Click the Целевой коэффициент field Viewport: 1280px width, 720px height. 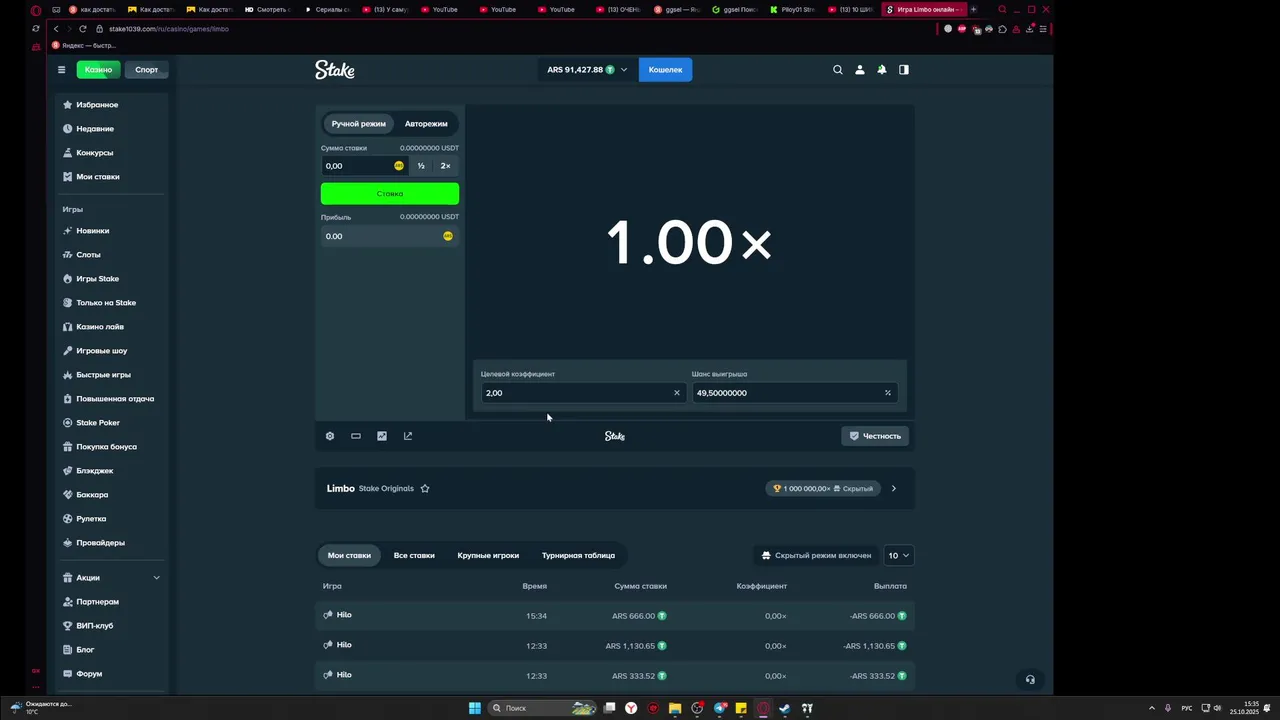pos(583,393)
